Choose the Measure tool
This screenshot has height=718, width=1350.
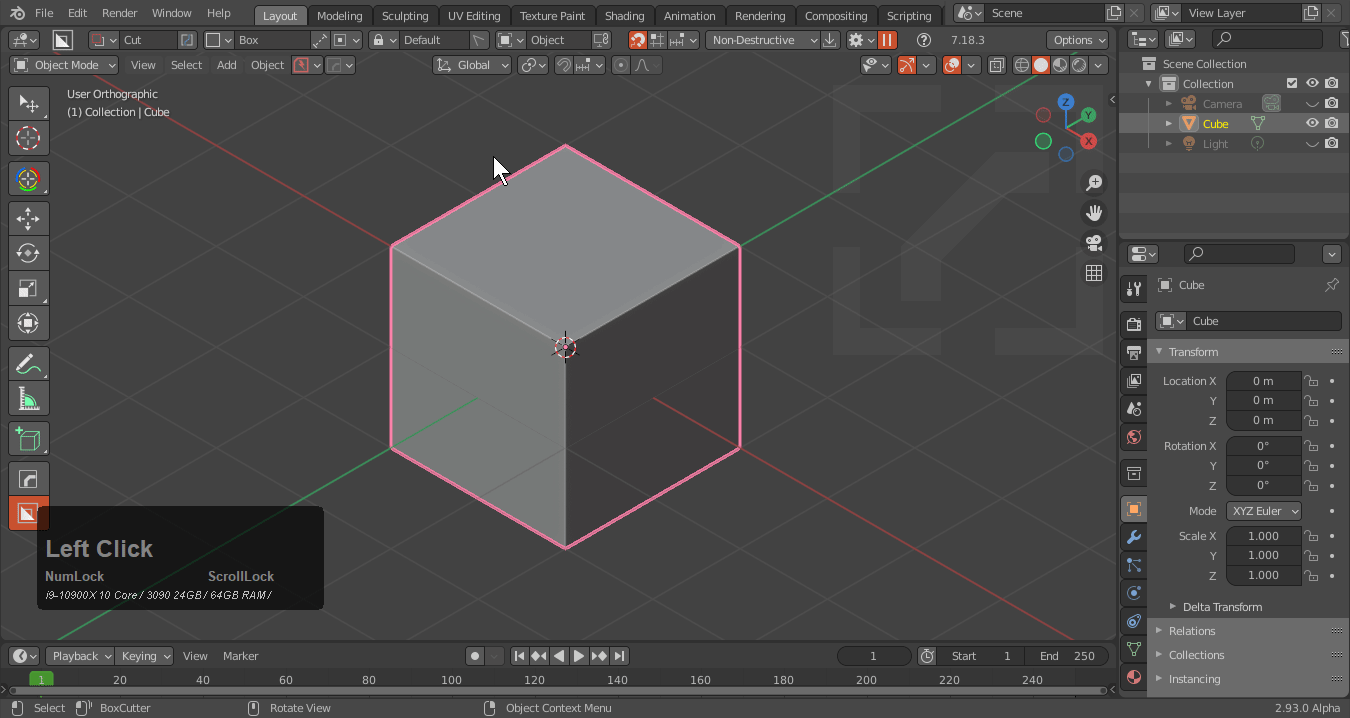(x=28, y=399)
